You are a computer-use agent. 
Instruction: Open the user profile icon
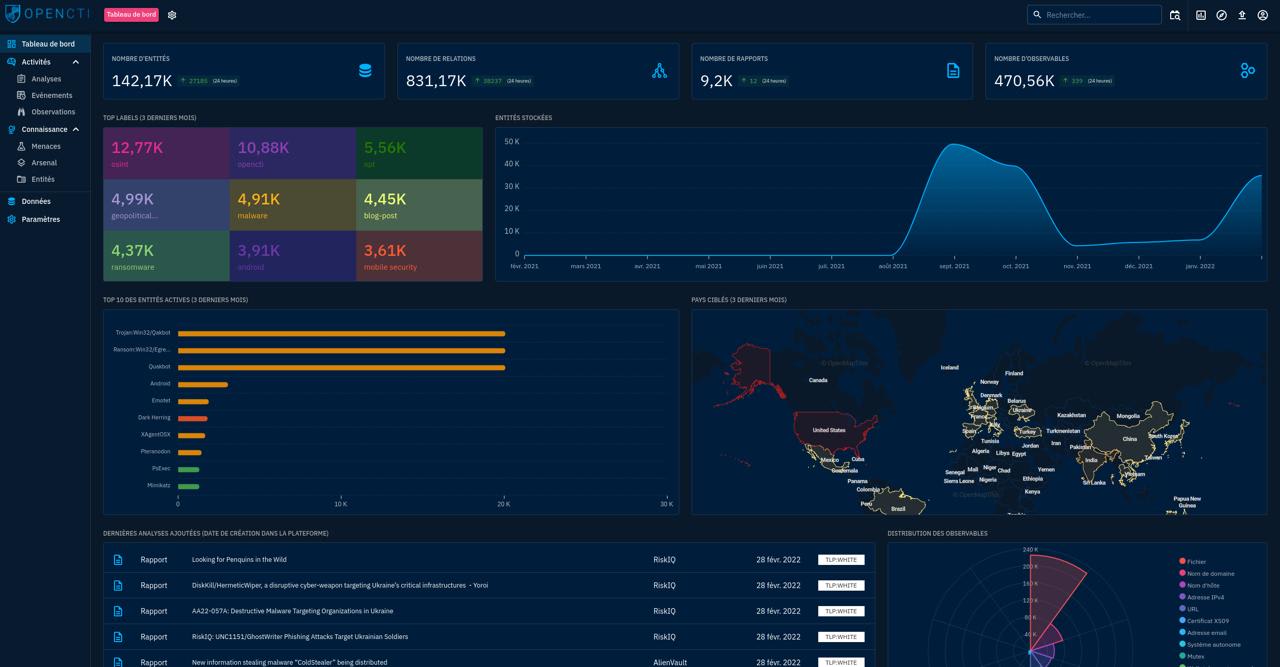pyautogui.click(x=1263, y=15)
